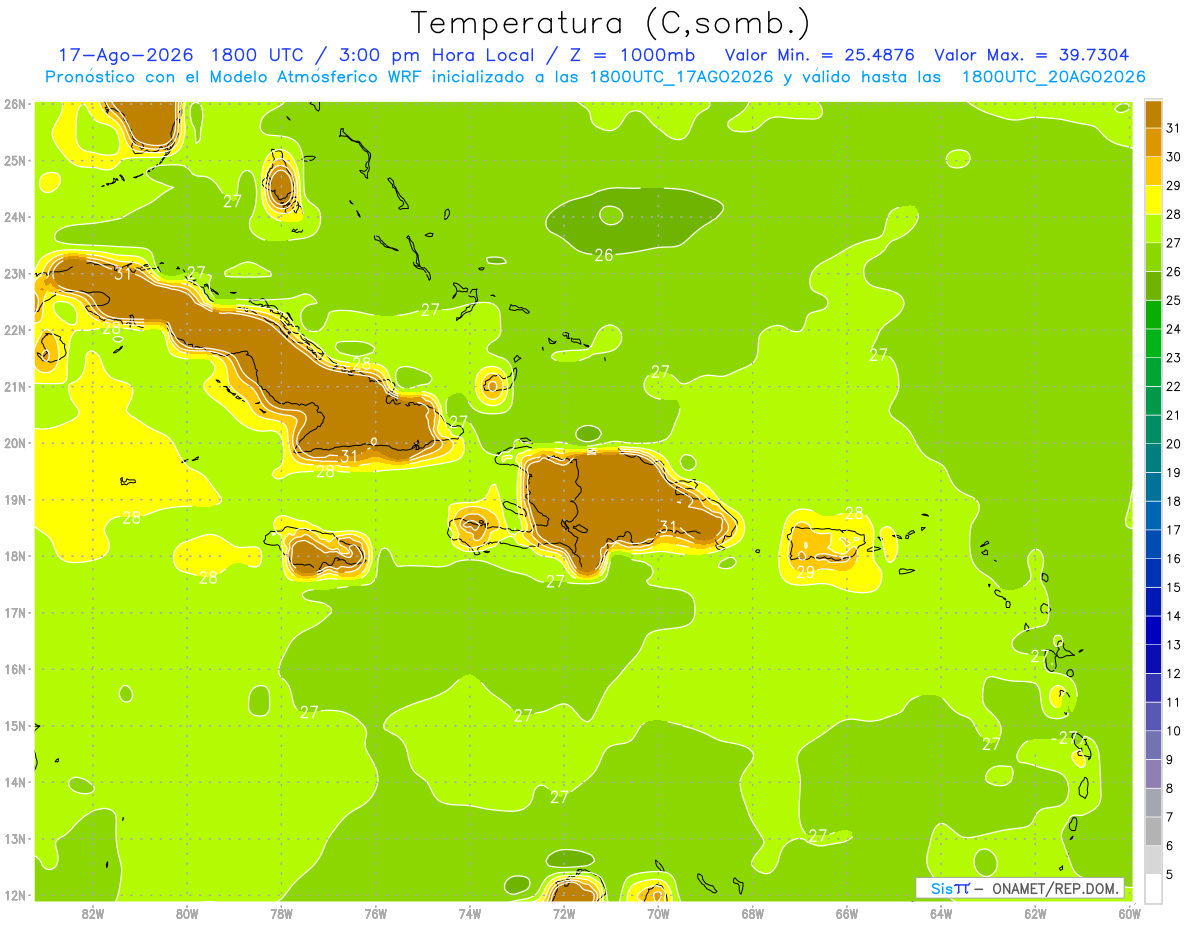1200x927 pixels.
Task: Click the "26" contour label on the map
Action: [604, 255]
